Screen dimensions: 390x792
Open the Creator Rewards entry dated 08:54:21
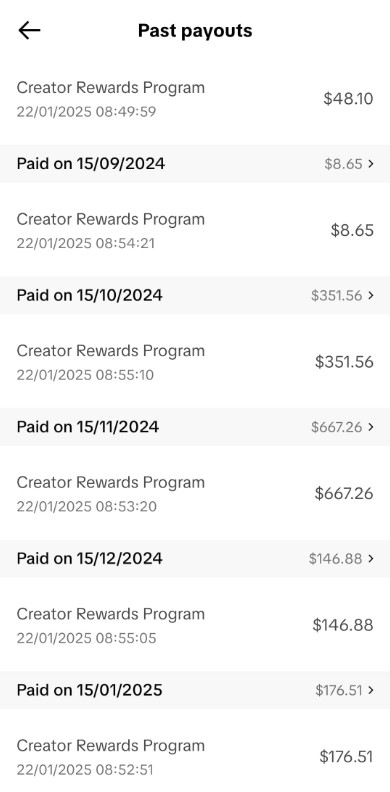coord(195,230)
